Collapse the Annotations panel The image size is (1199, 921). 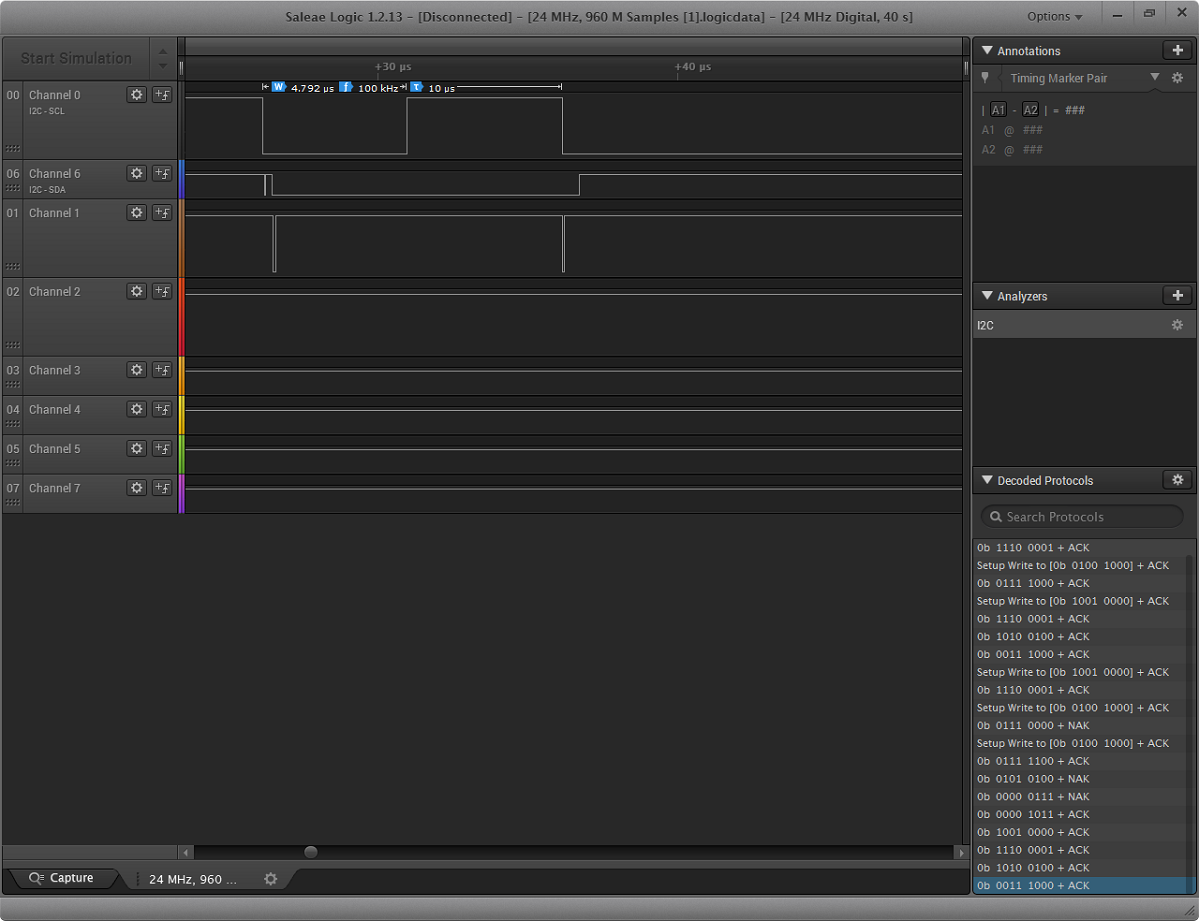[x=987, y=51]
